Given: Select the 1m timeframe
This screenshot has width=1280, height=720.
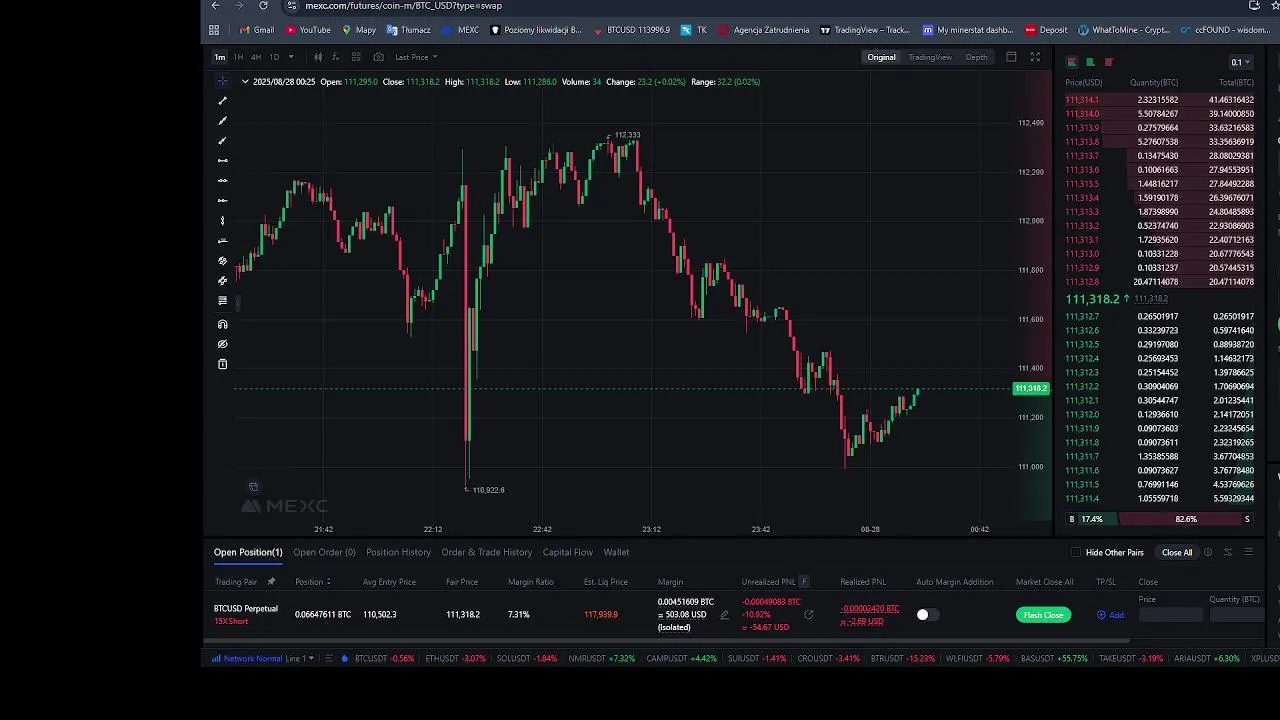Looking at the screenshot, I should coord(220,57).
